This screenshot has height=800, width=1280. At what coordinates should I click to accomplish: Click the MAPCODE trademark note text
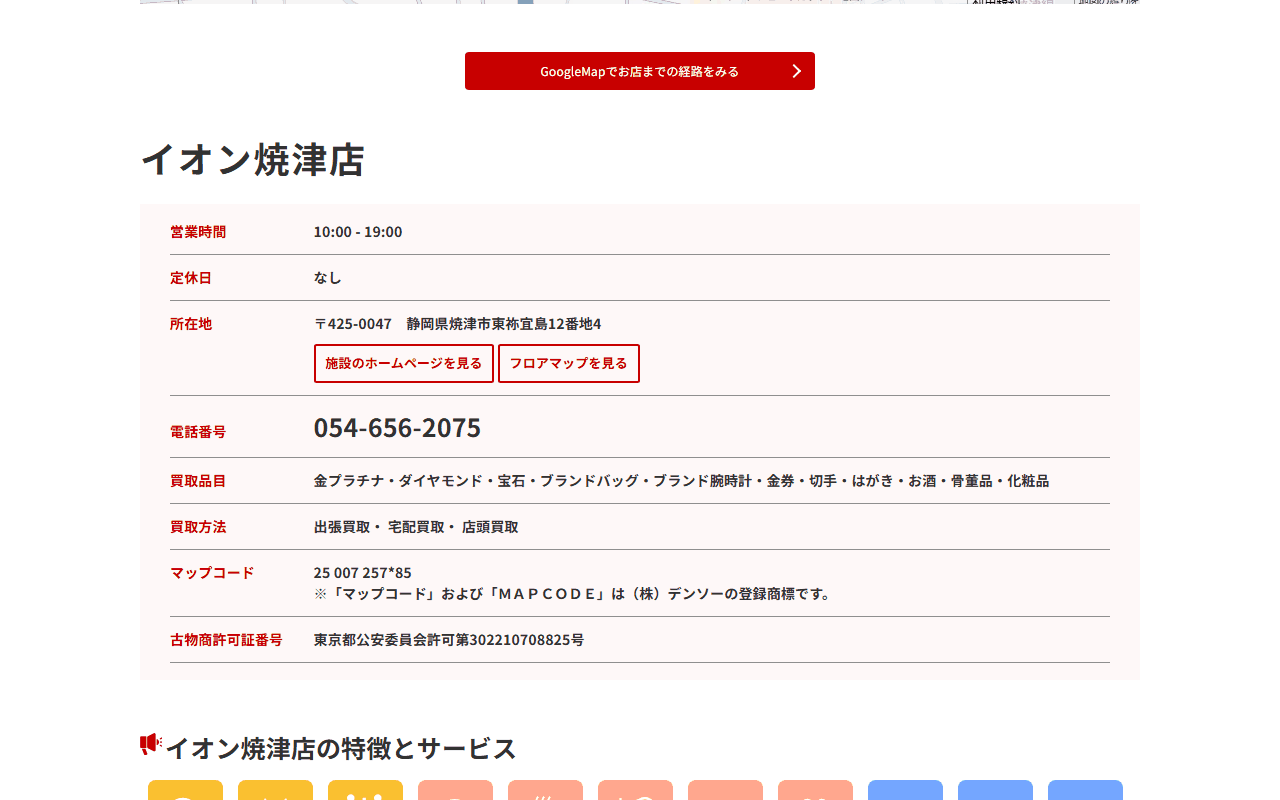573,594
